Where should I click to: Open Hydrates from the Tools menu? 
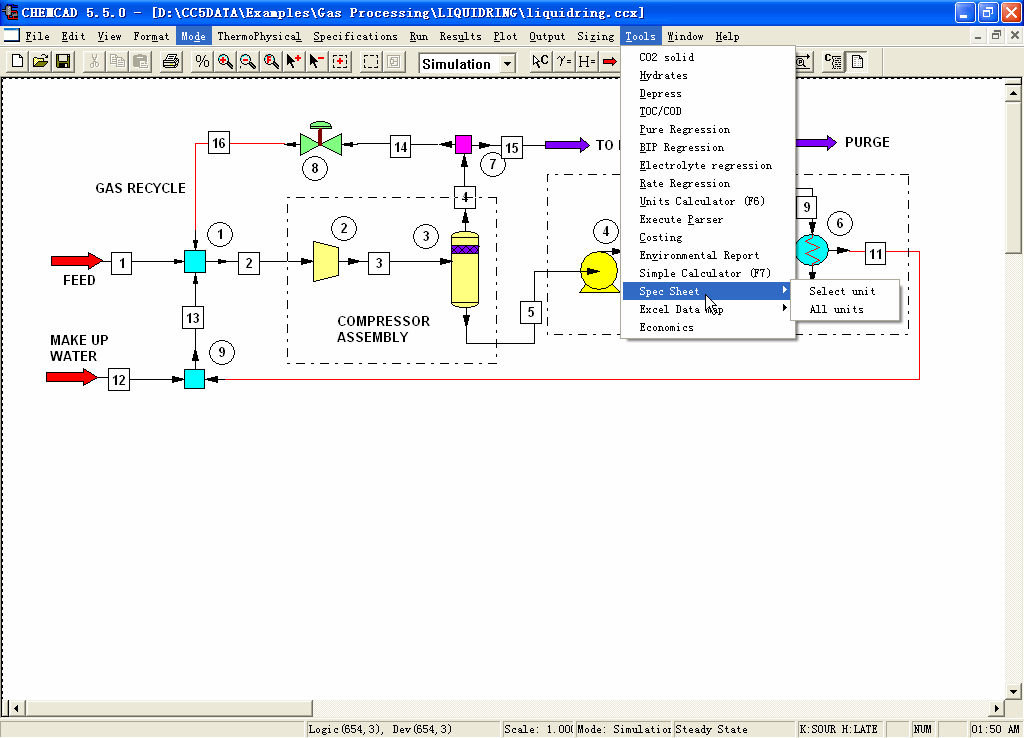[707, 76]
